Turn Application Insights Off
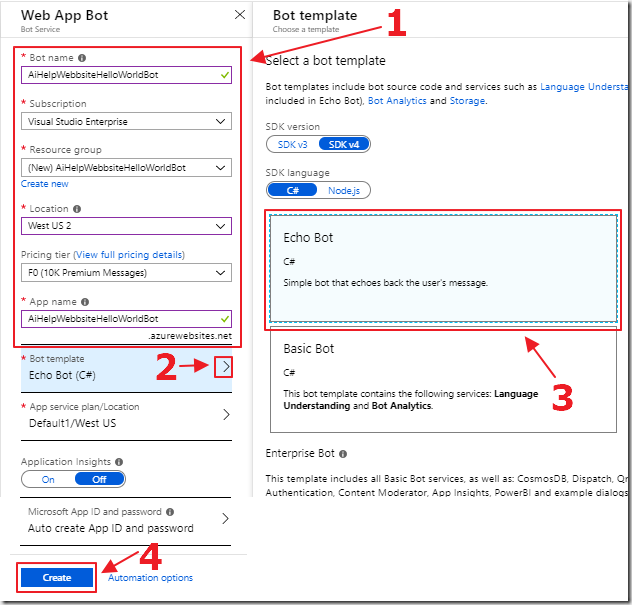This screenshot has width=632, height=605. (100, 479)
